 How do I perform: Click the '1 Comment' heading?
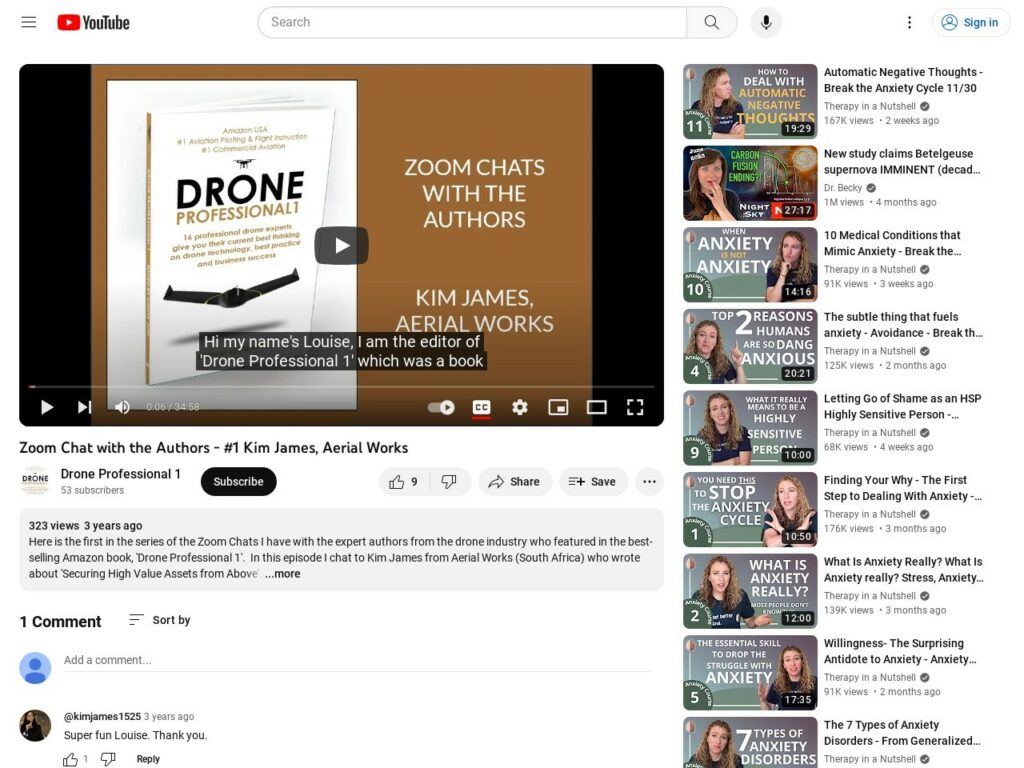(60, 622)
